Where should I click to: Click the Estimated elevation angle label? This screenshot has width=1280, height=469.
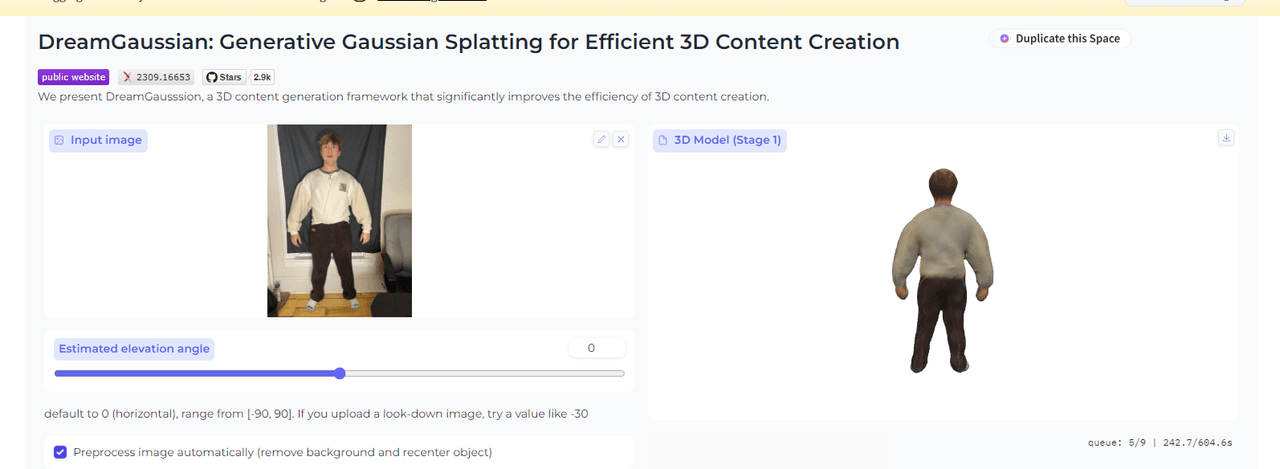(134, 348)
